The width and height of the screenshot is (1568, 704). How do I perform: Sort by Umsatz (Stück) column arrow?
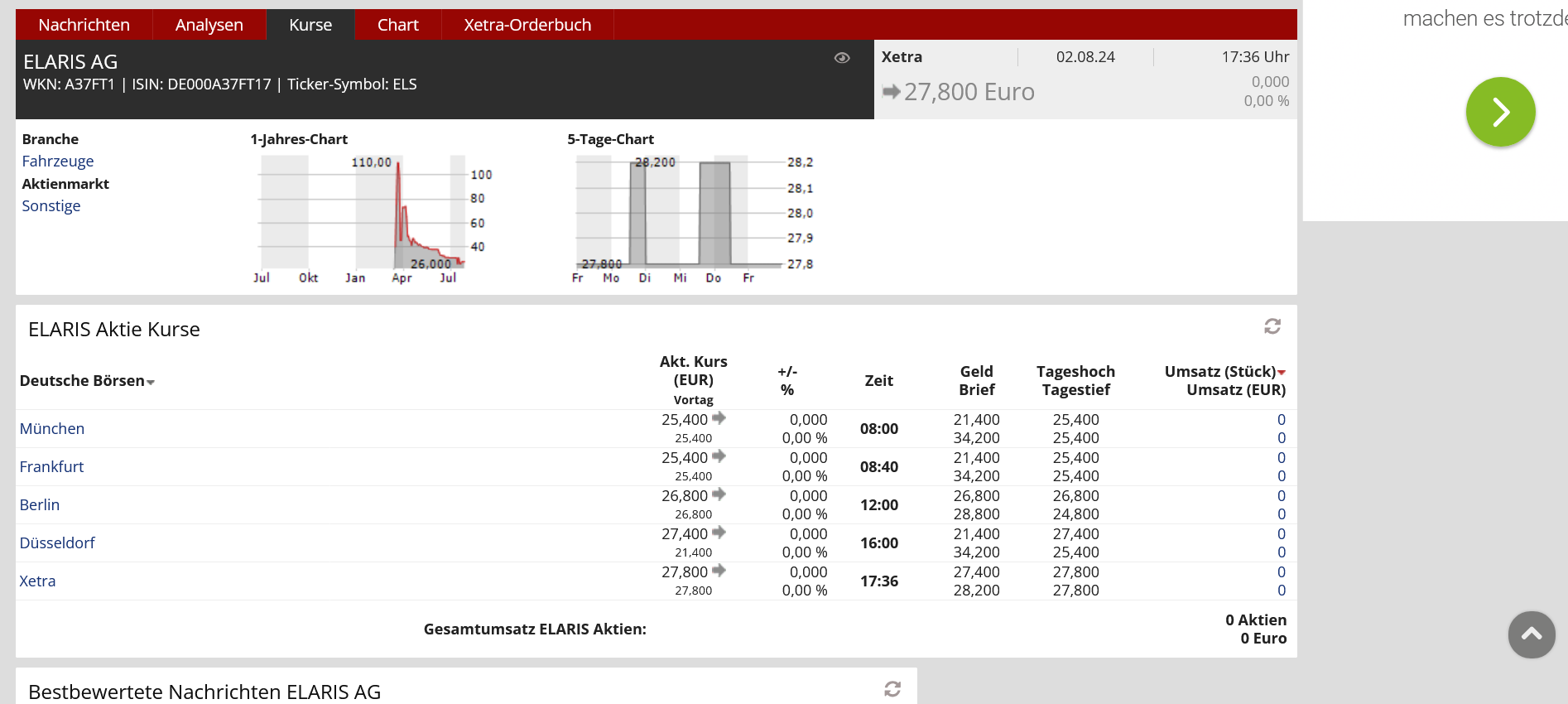point(1282,373)
